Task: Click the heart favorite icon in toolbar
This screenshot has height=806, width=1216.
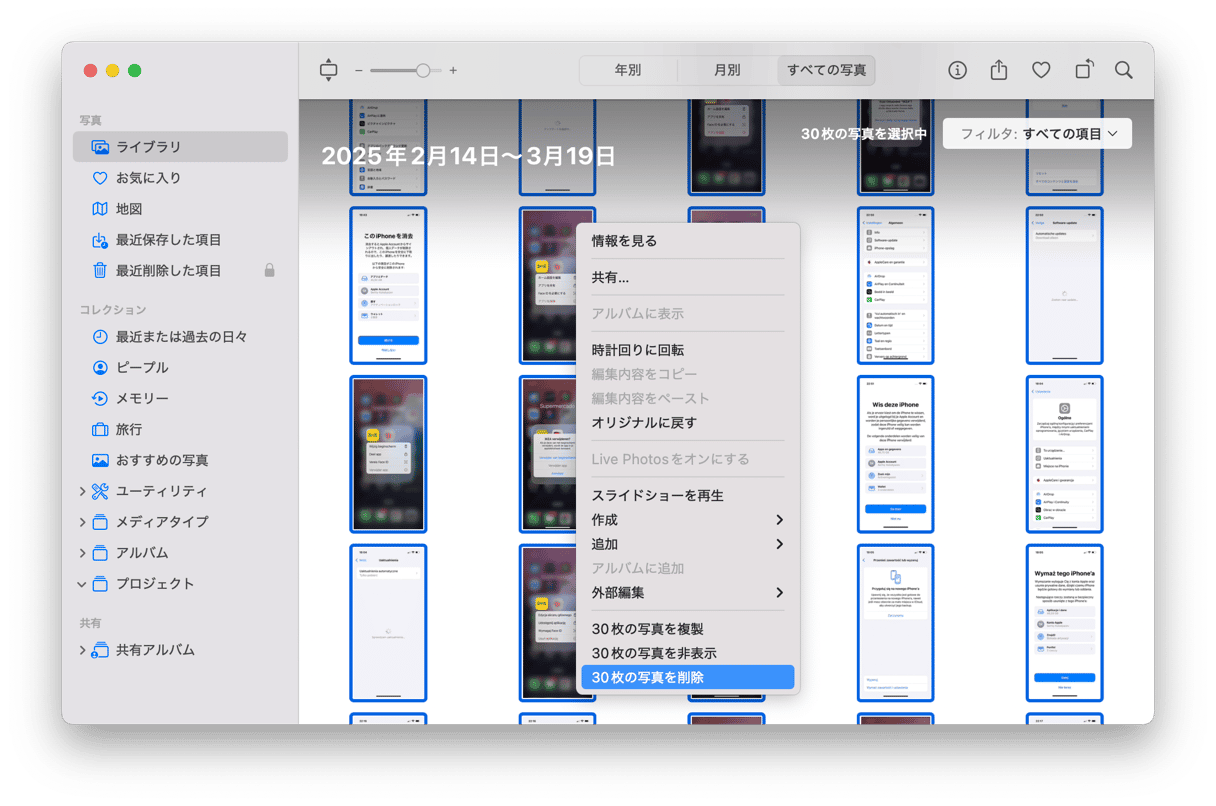Action: (1041, 70)
